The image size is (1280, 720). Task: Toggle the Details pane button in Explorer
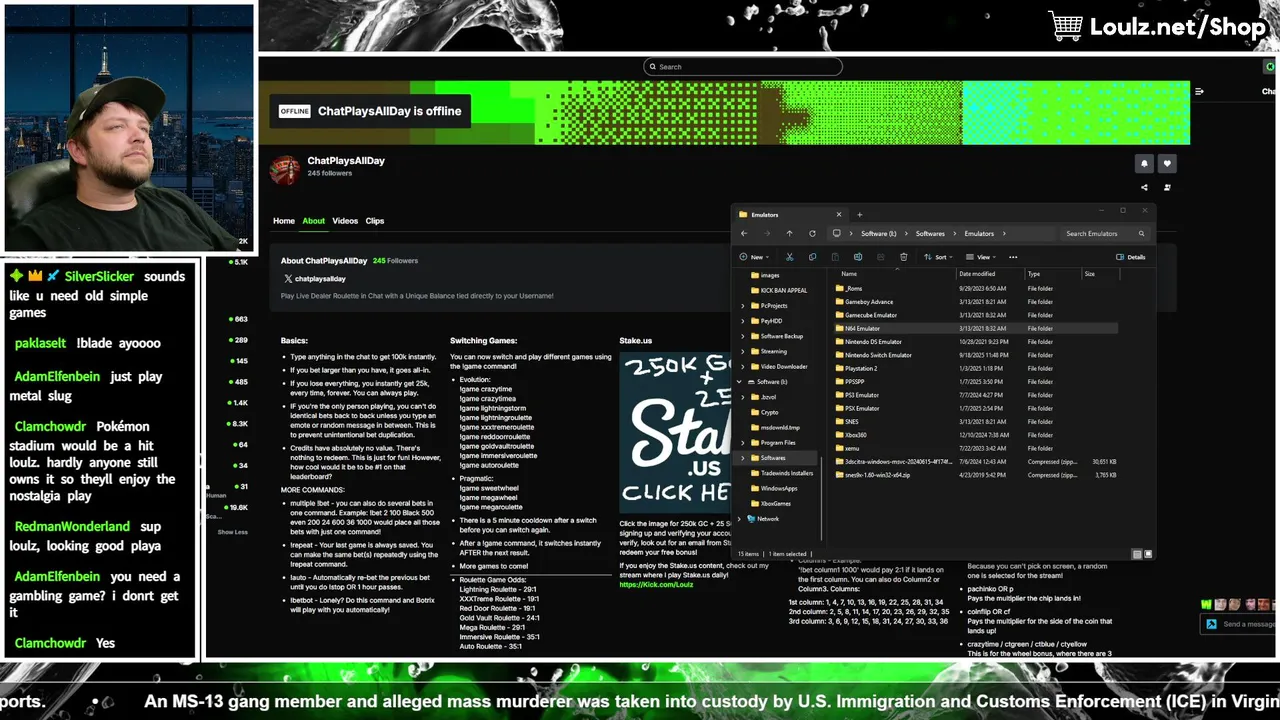point(1131,257)
